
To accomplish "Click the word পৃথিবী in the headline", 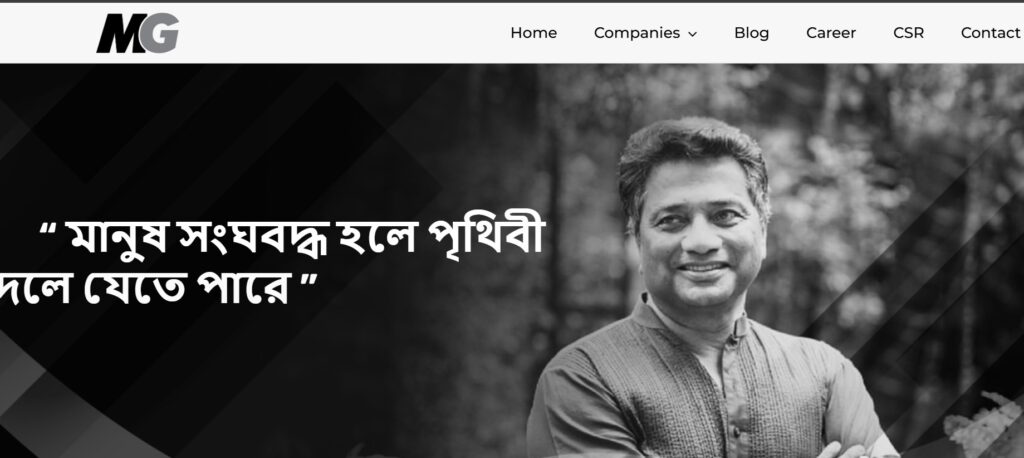I will pyautogui.click(x=485, y=237).
